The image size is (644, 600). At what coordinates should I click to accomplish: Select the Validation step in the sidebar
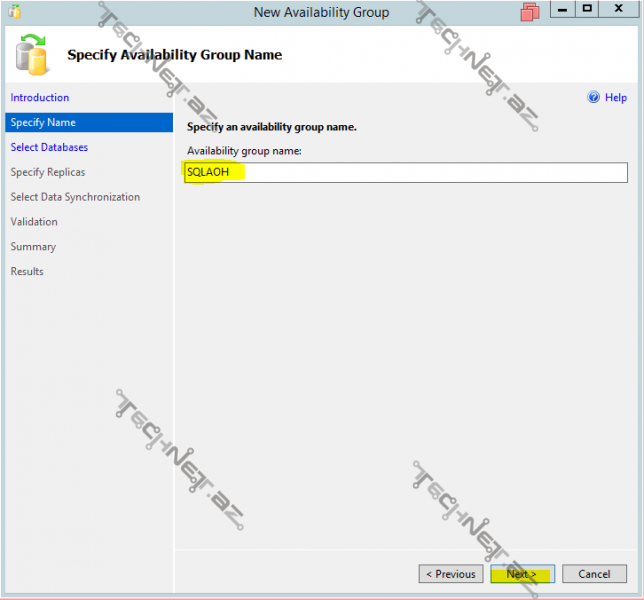[34, 222]
